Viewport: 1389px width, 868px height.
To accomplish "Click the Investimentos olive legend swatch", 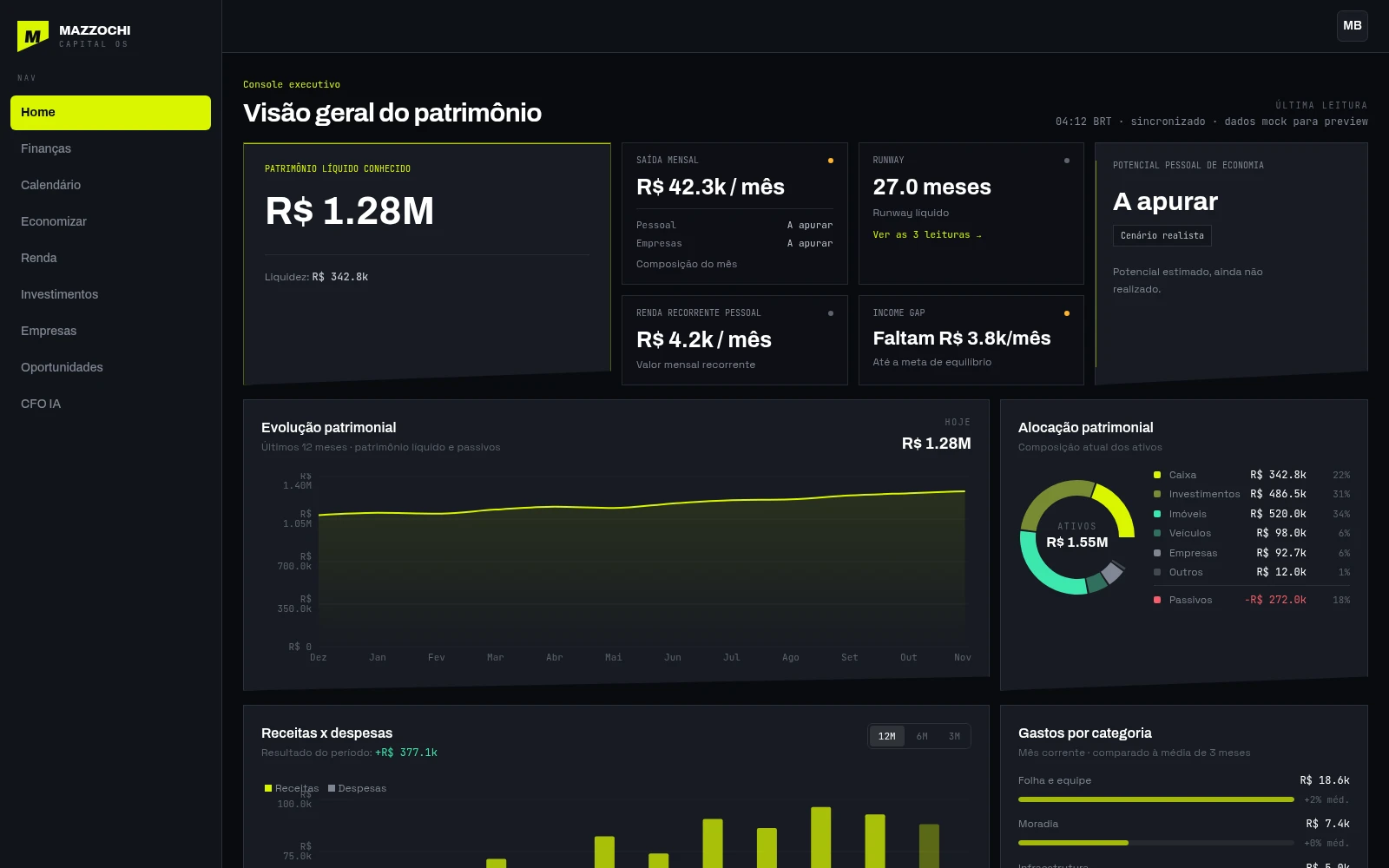I will [x=1157, y=494].
